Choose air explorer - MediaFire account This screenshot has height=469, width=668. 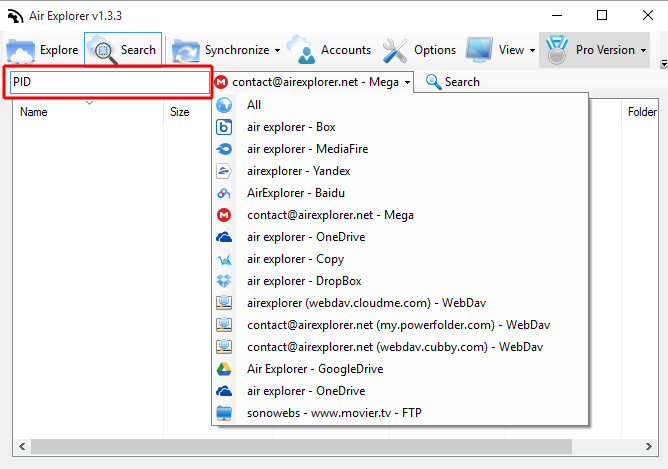(x=400, y=149)
